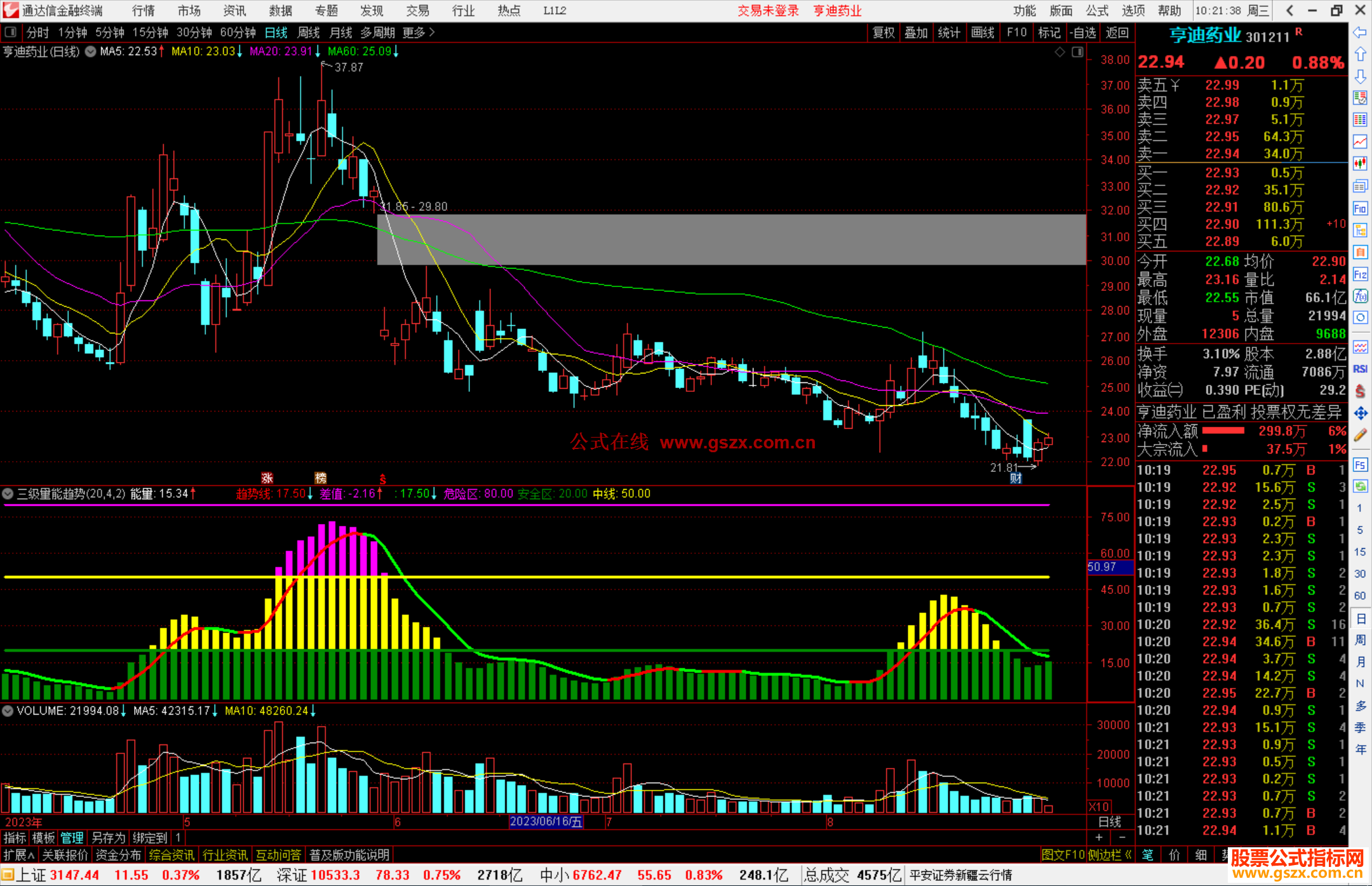Switch to the 周线 period tab
The height and width of the screenshot is (886, 1372).
tap(308, 32)
